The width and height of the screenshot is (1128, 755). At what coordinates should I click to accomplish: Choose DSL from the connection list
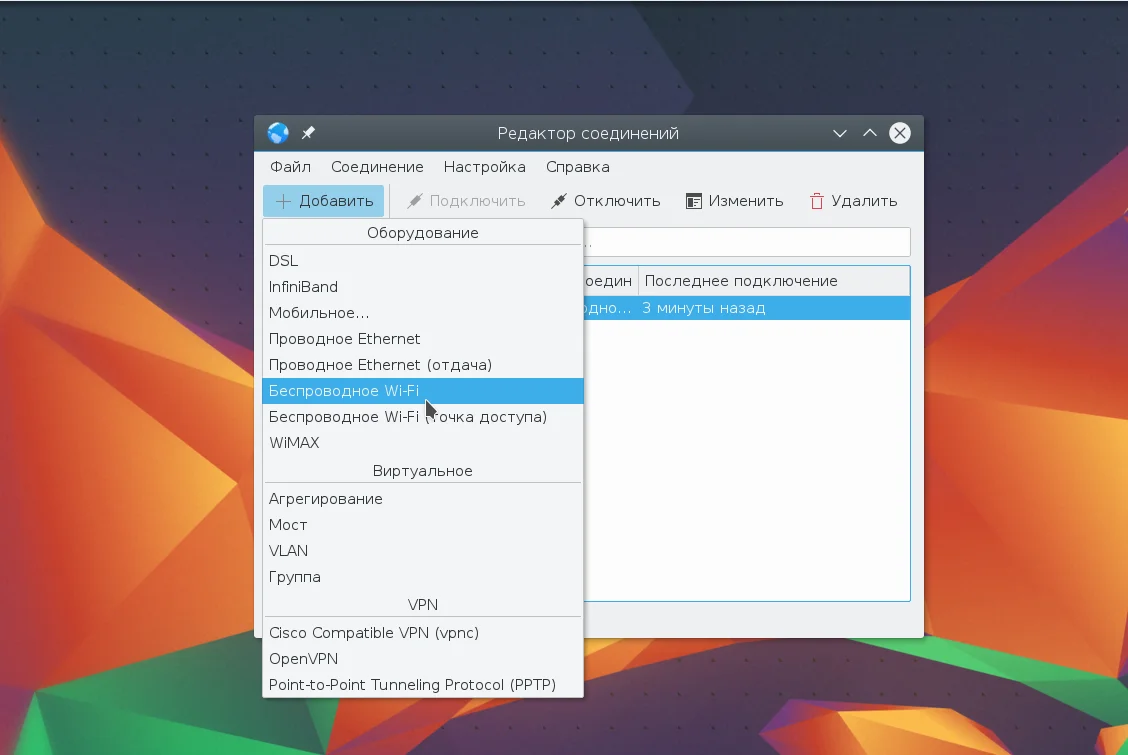click(x=423, y=260)
